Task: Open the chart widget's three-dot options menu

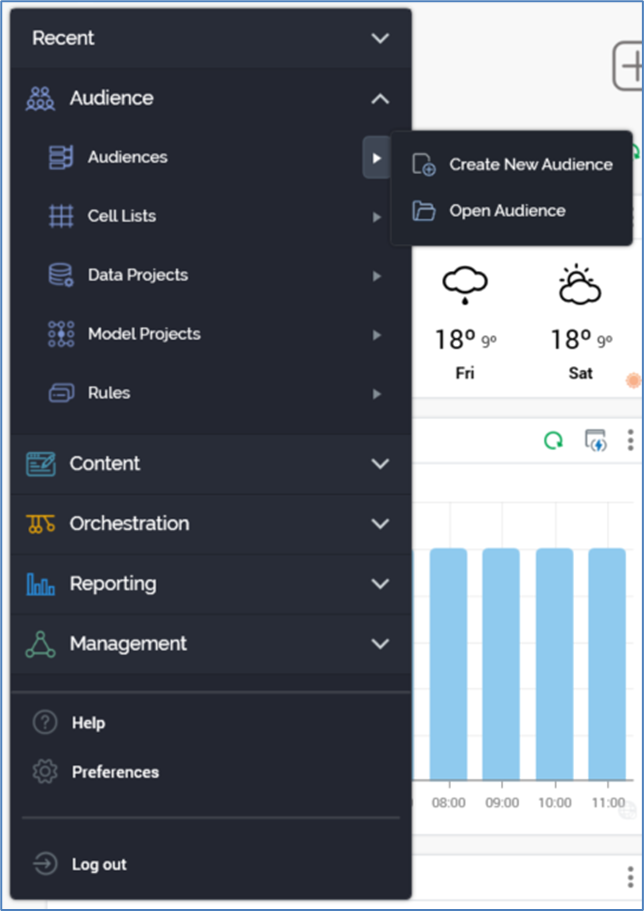Action: pos(630,440)
